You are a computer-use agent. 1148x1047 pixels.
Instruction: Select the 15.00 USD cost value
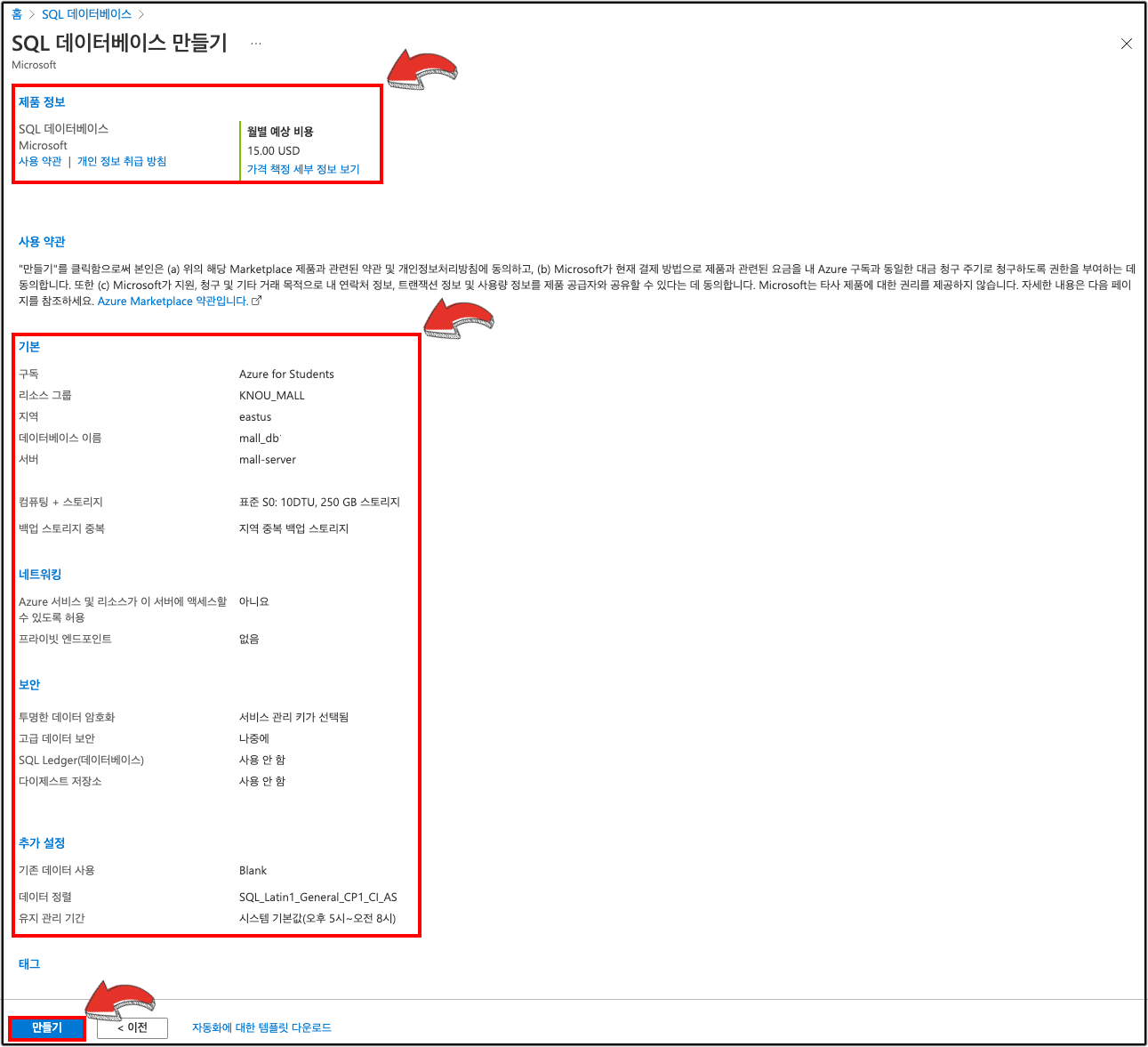tap(274, 150)
